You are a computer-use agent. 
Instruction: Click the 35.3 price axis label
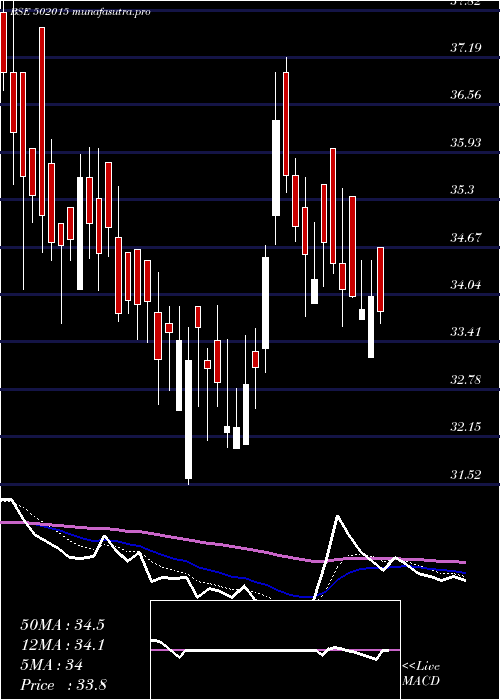click(x=462, y=190)
